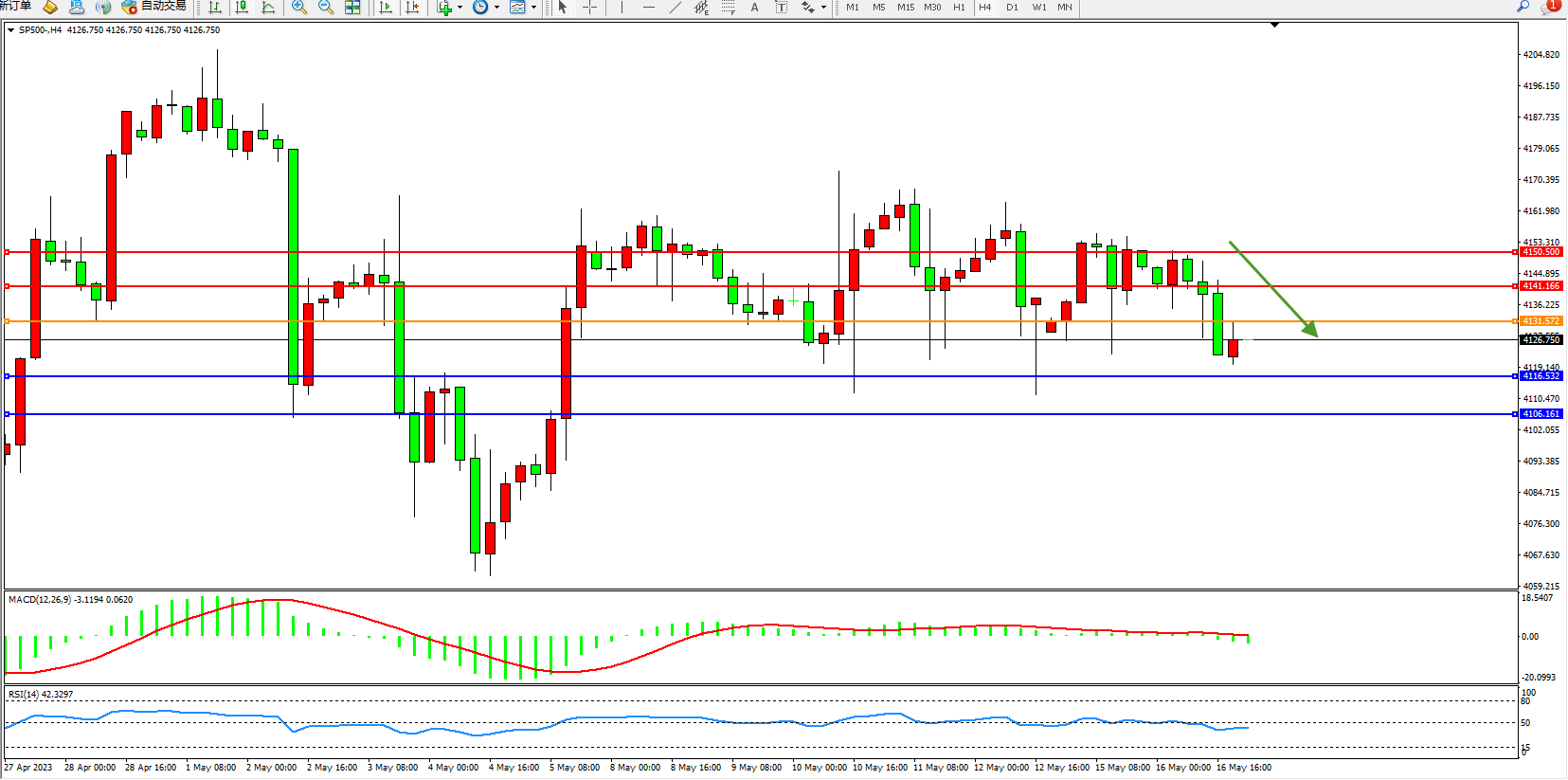Click the zoom in magnifier icon

pyautogui.click(x=299, y=8)
